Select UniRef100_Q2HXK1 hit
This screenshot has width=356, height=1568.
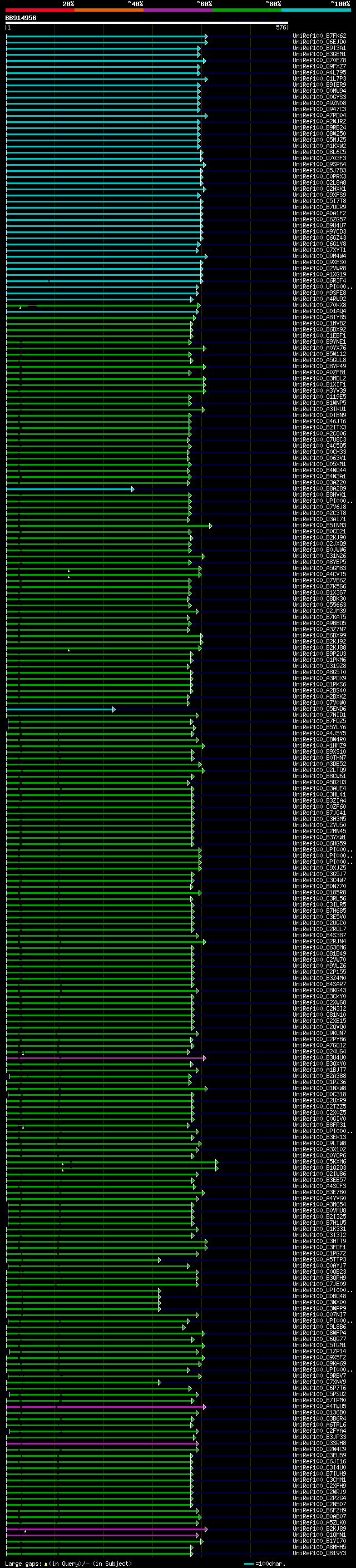319,189
